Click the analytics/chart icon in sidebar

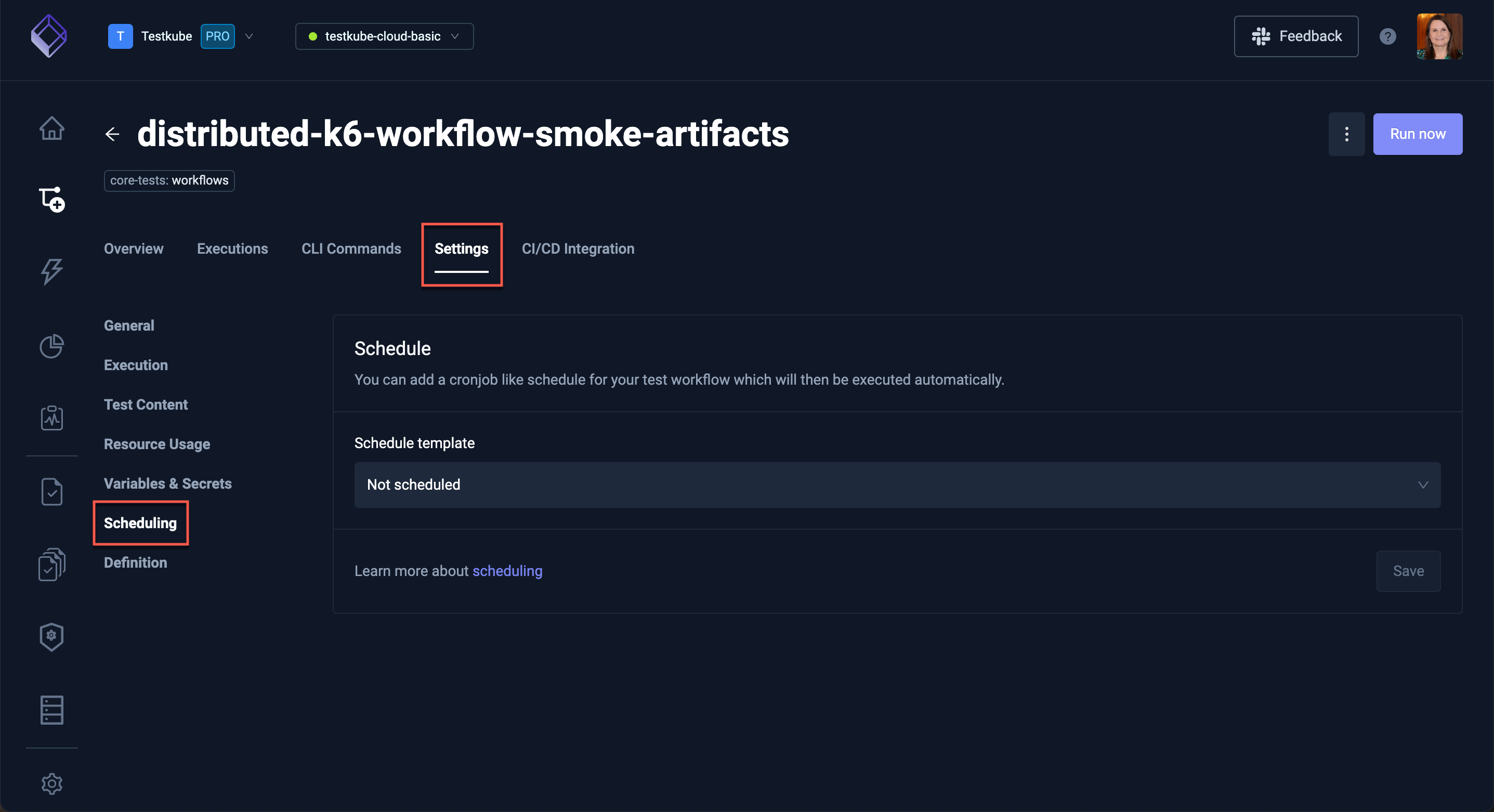tap(51, 346)
